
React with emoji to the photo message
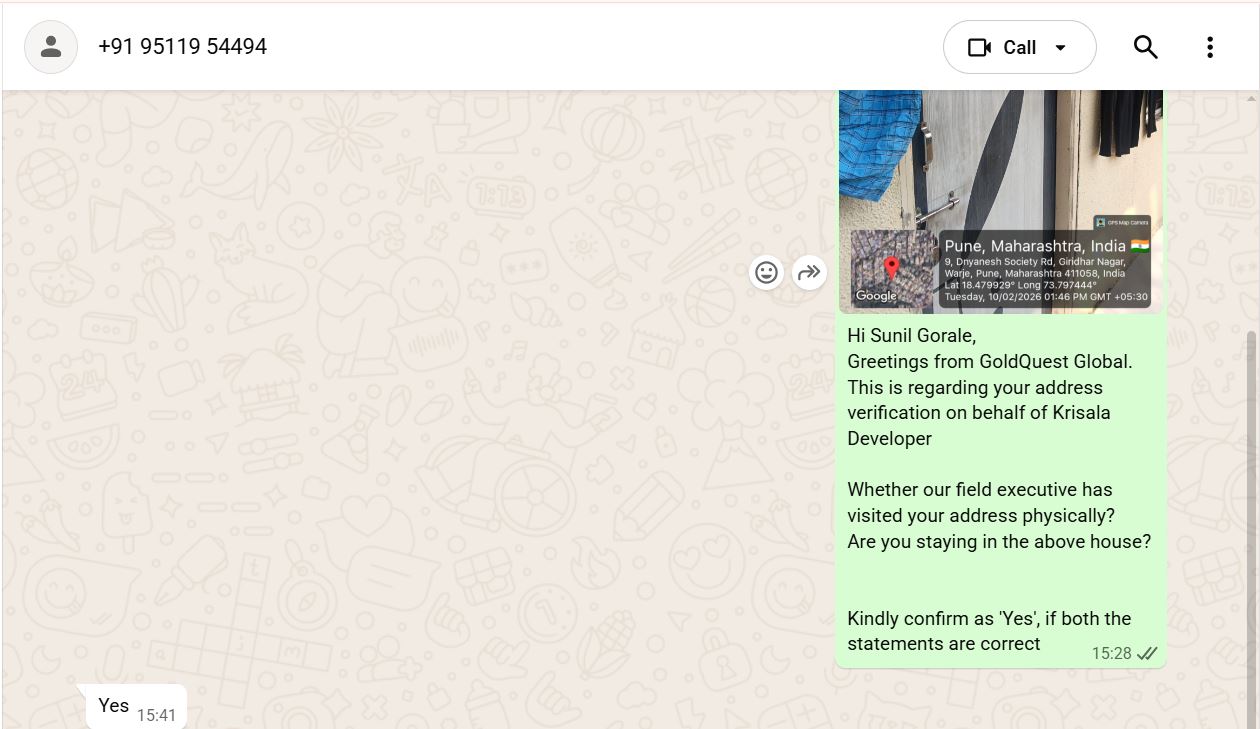click(x=766, y=272)
